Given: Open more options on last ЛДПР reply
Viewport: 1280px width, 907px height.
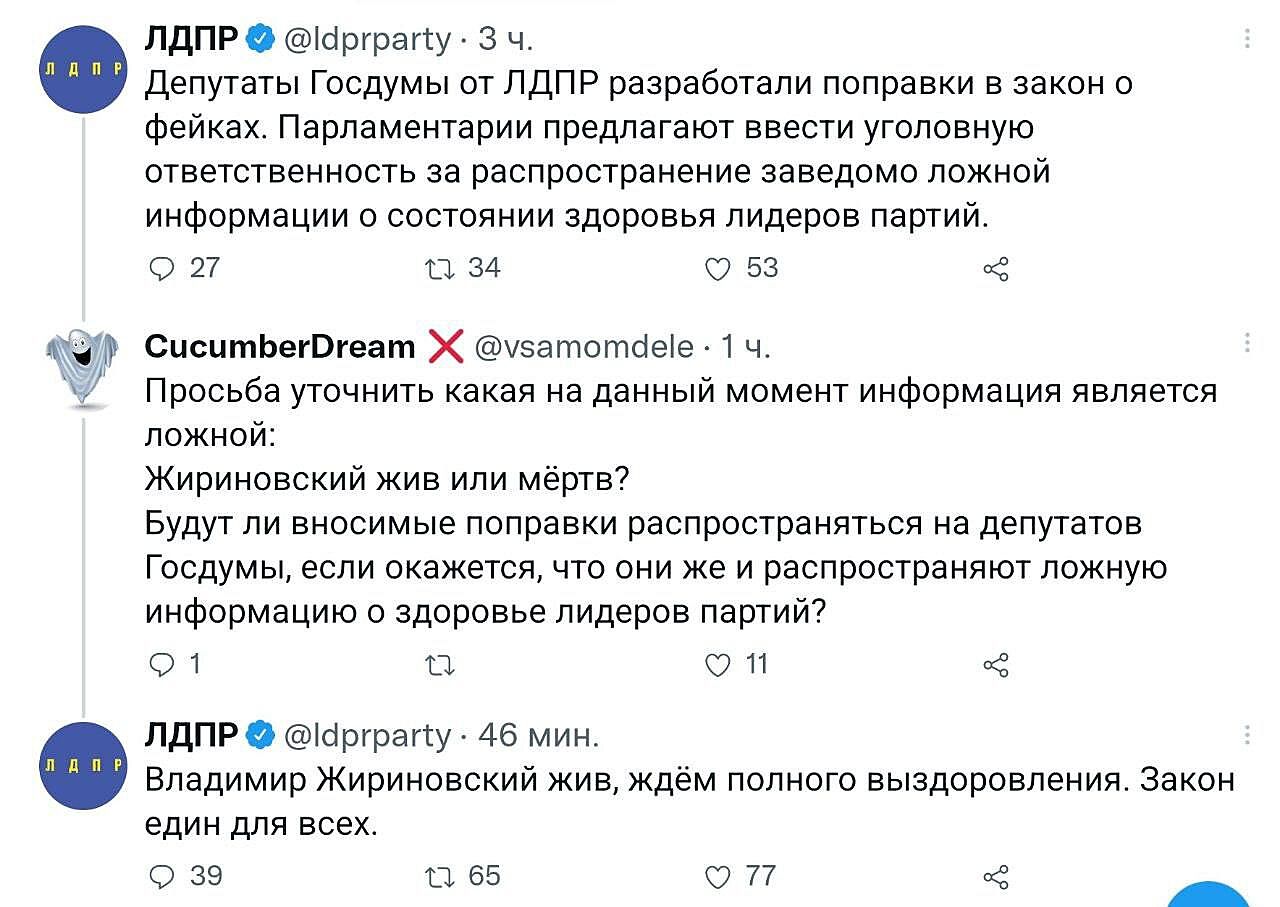Looking at the screenshot, I should 1247,736.
